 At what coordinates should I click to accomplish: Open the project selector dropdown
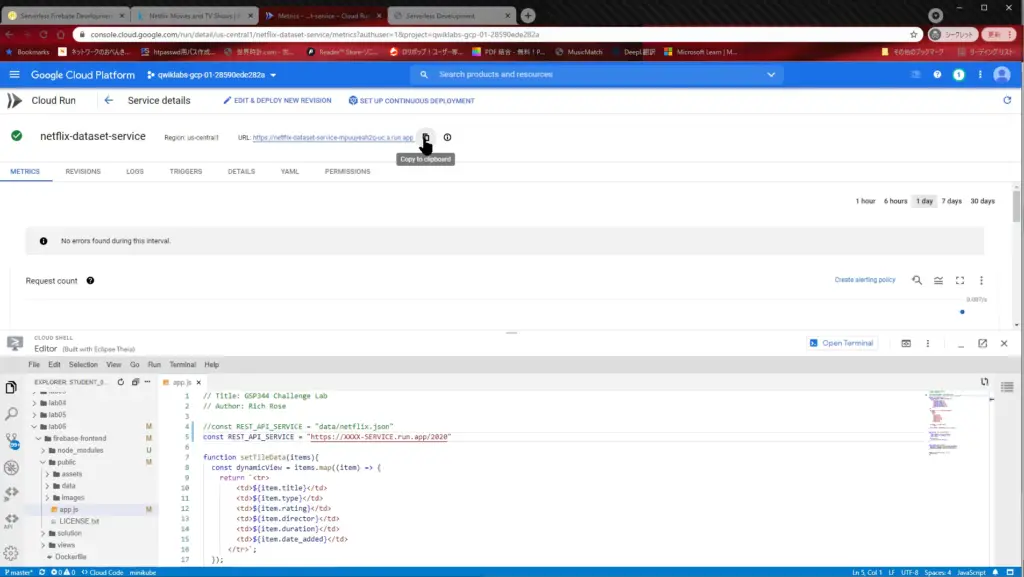[211, 75]
